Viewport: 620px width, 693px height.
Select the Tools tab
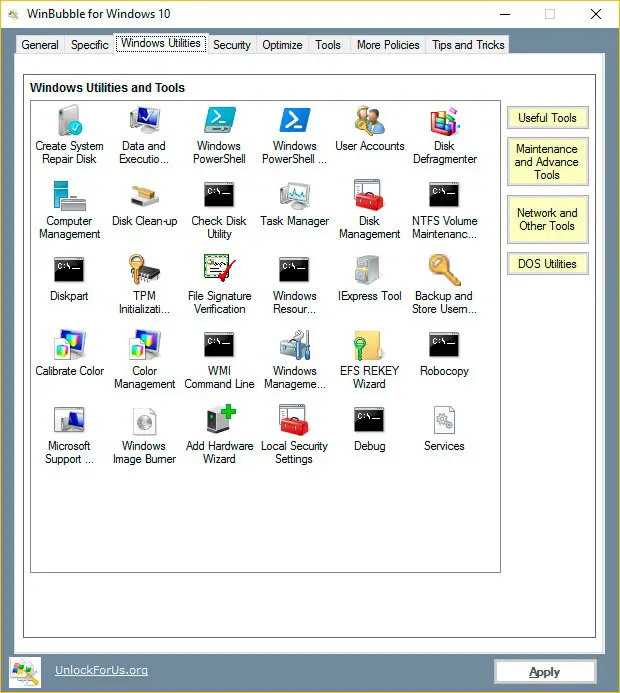(x=328, y=45)
